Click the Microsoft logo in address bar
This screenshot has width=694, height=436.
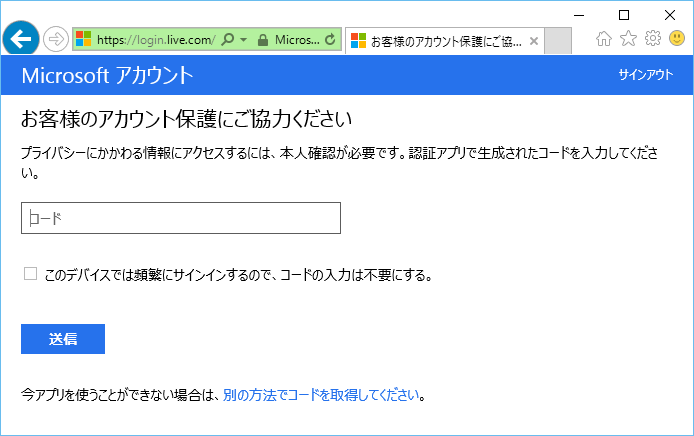(x=83, y=39)
